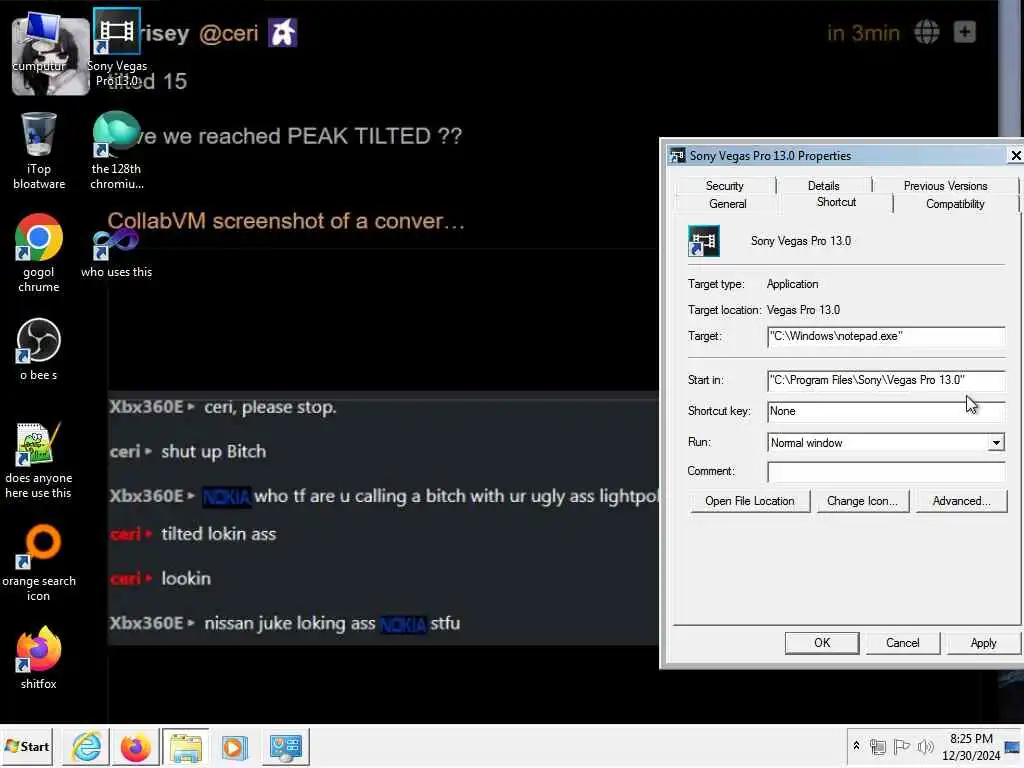Click 'CollabVM screenshot of a conver…' text
This screenshot has width=1024, height=768.
click(x=286, y=221)
